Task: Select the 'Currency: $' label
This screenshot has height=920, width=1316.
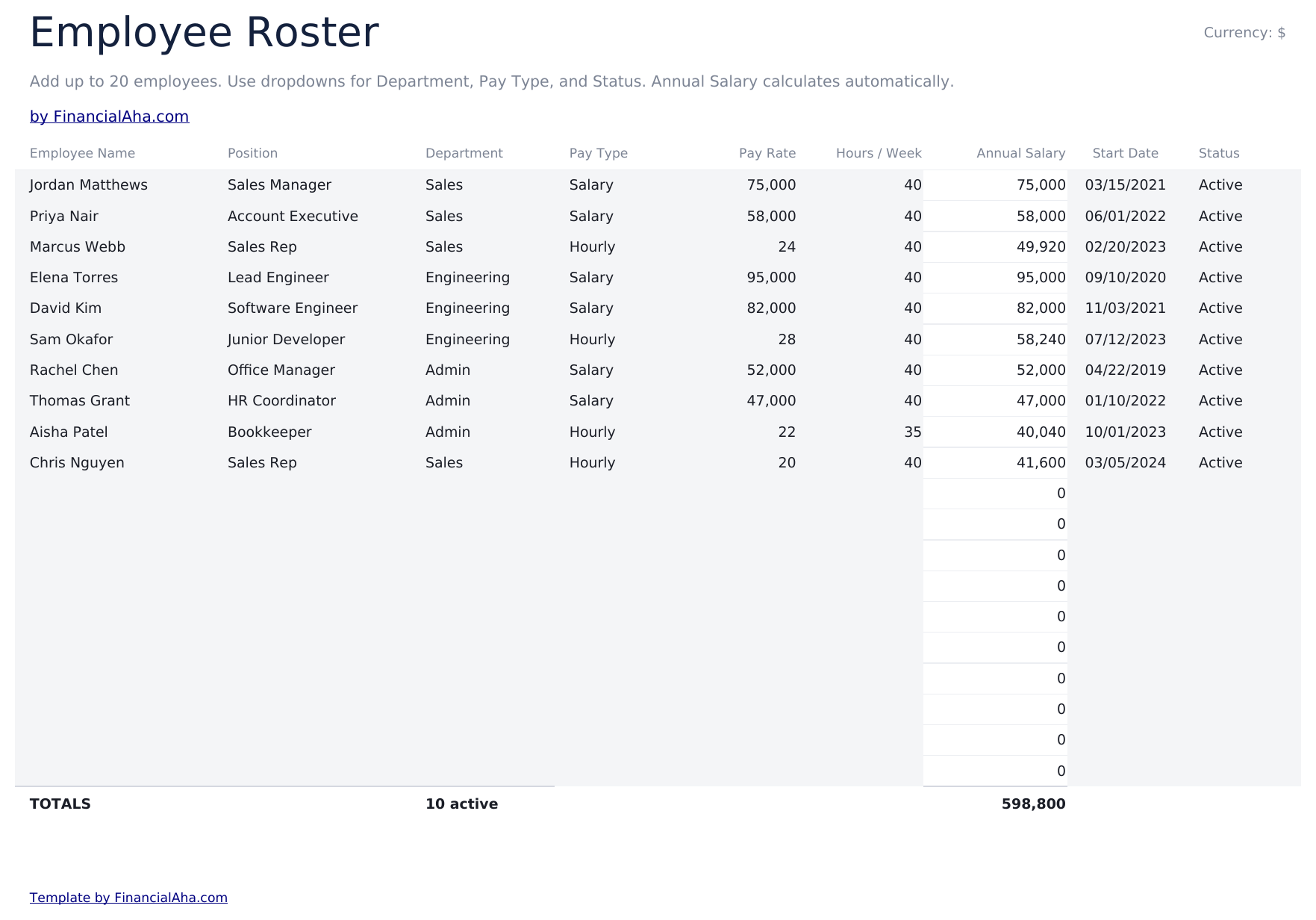Action: (1244, 33)
